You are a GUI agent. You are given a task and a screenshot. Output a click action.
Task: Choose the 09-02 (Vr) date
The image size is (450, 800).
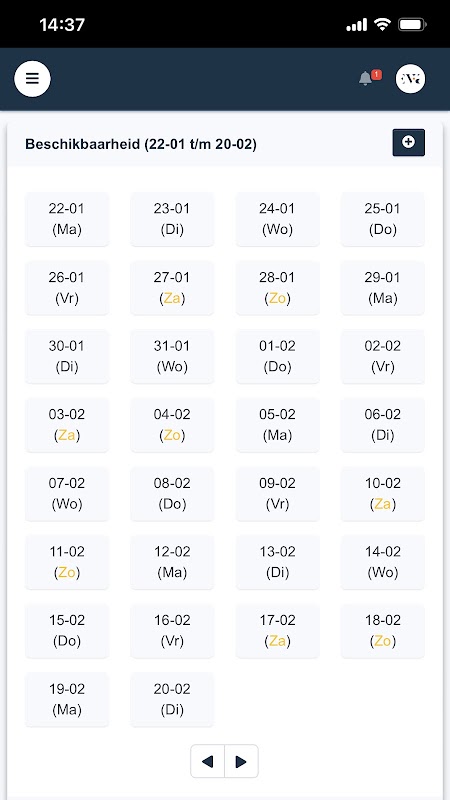278,493
